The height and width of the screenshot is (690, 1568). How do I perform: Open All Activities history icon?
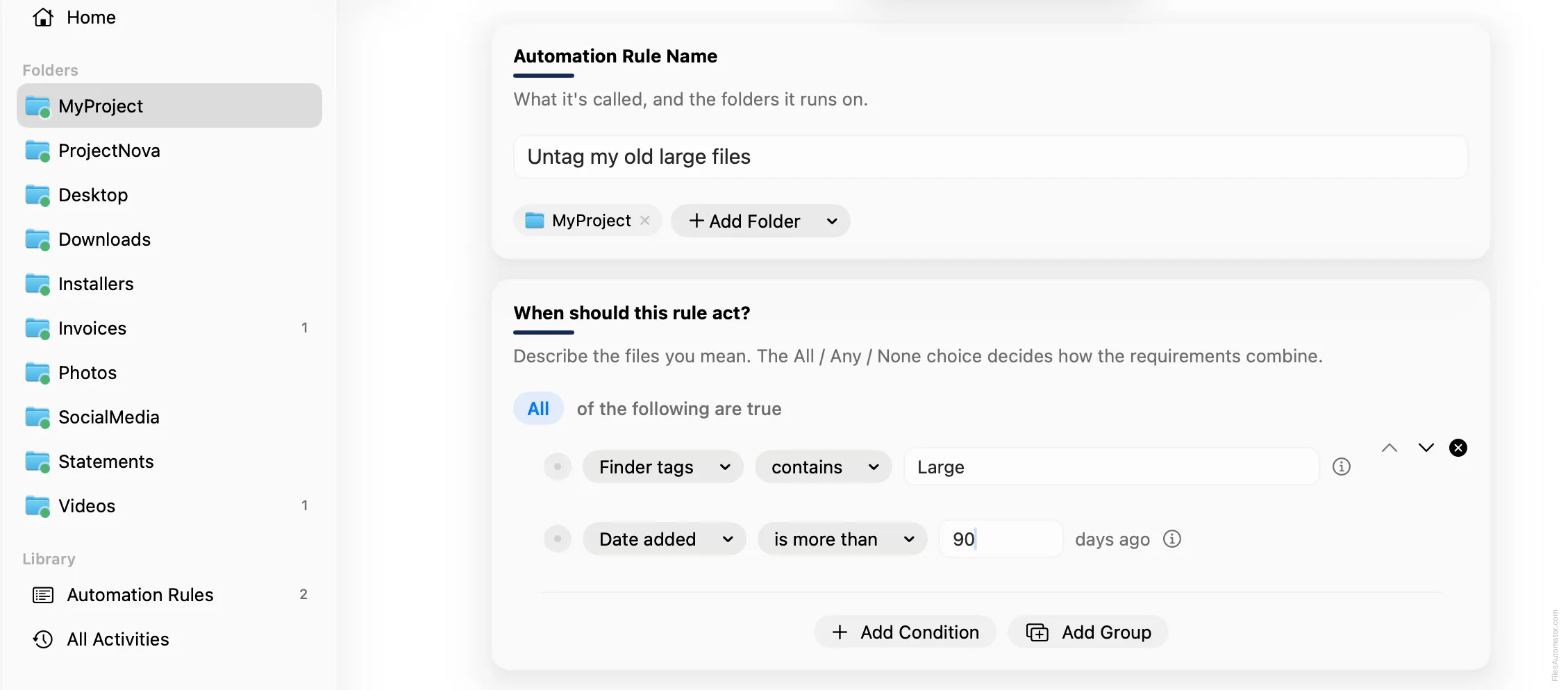click(x=43, y=639)
